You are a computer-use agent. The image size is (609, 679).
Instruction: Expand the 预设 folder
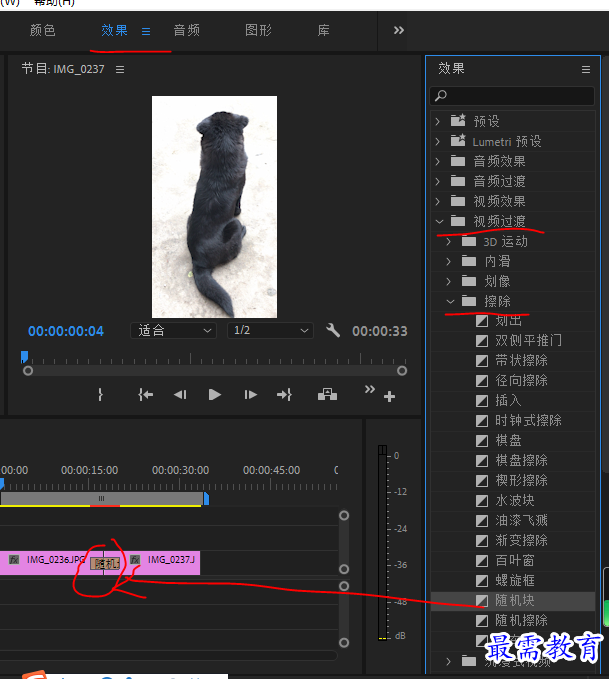[438, 121]
